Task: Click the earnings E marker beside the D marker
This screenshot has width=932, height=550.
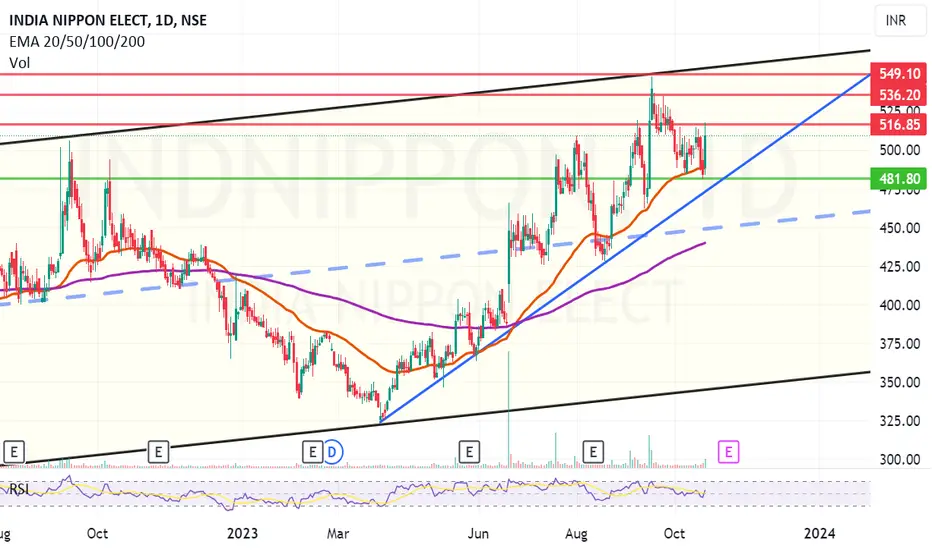Action: point(312,452)
